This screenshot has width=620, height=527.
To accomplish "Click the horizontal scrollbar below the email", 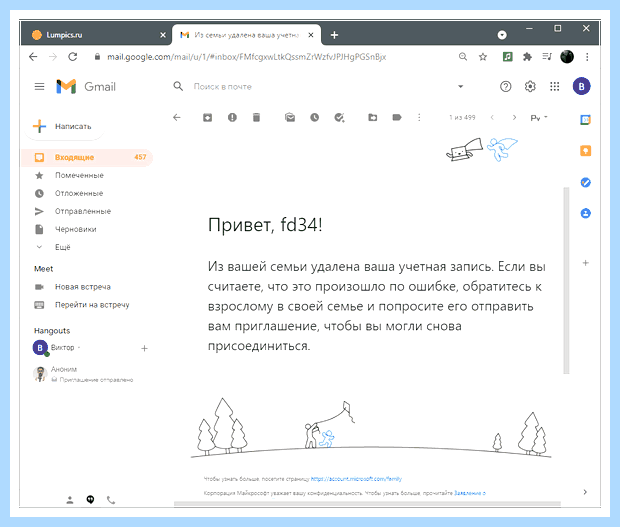I will pyautogui.click(x=367, y=504).
